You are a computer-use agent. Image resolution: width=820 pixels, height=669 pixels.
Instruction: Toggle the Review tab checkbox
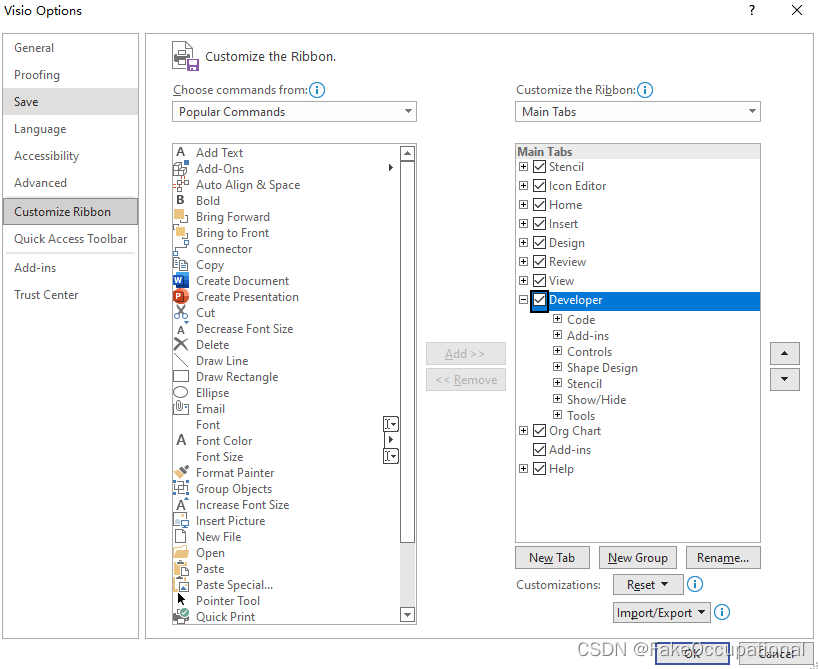(x=539, y=262)
